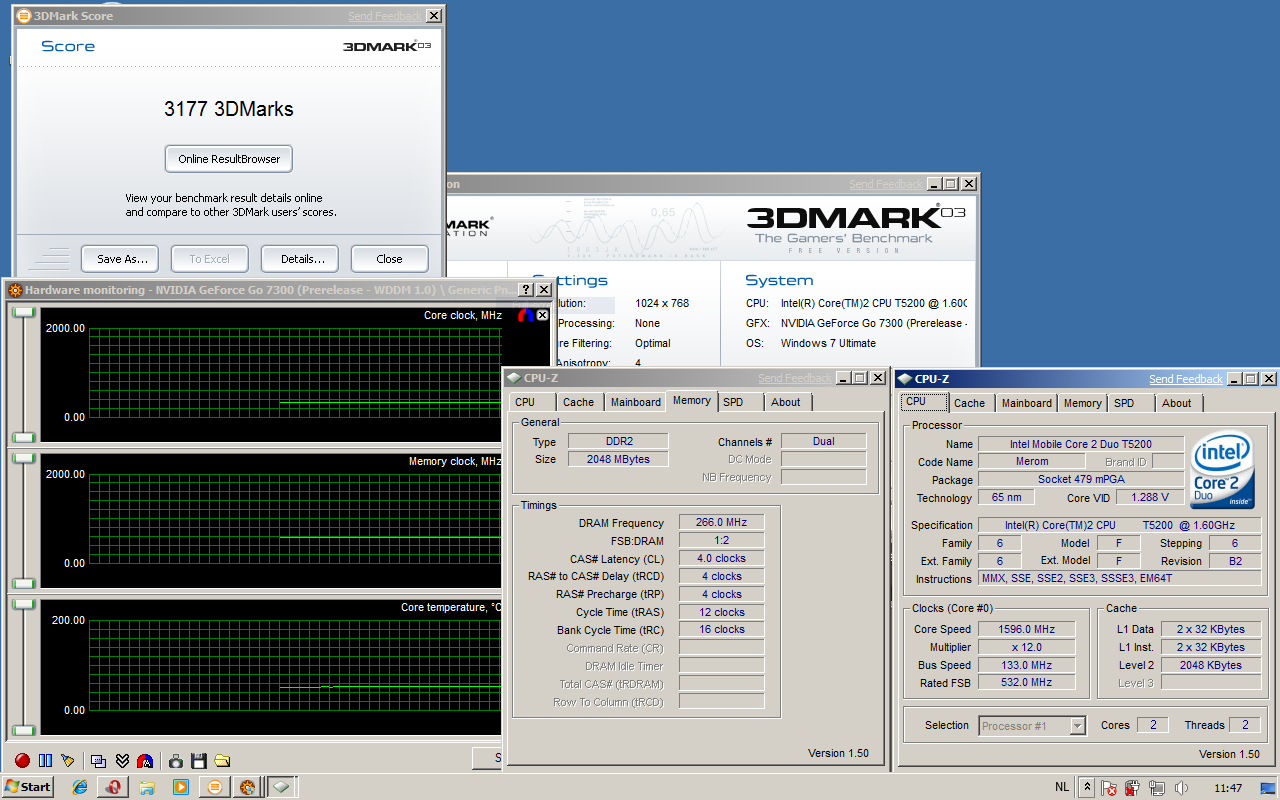1280x800 pixels.
Task: Click the Core VID value 1.288 V
Action: (1150, 497)
